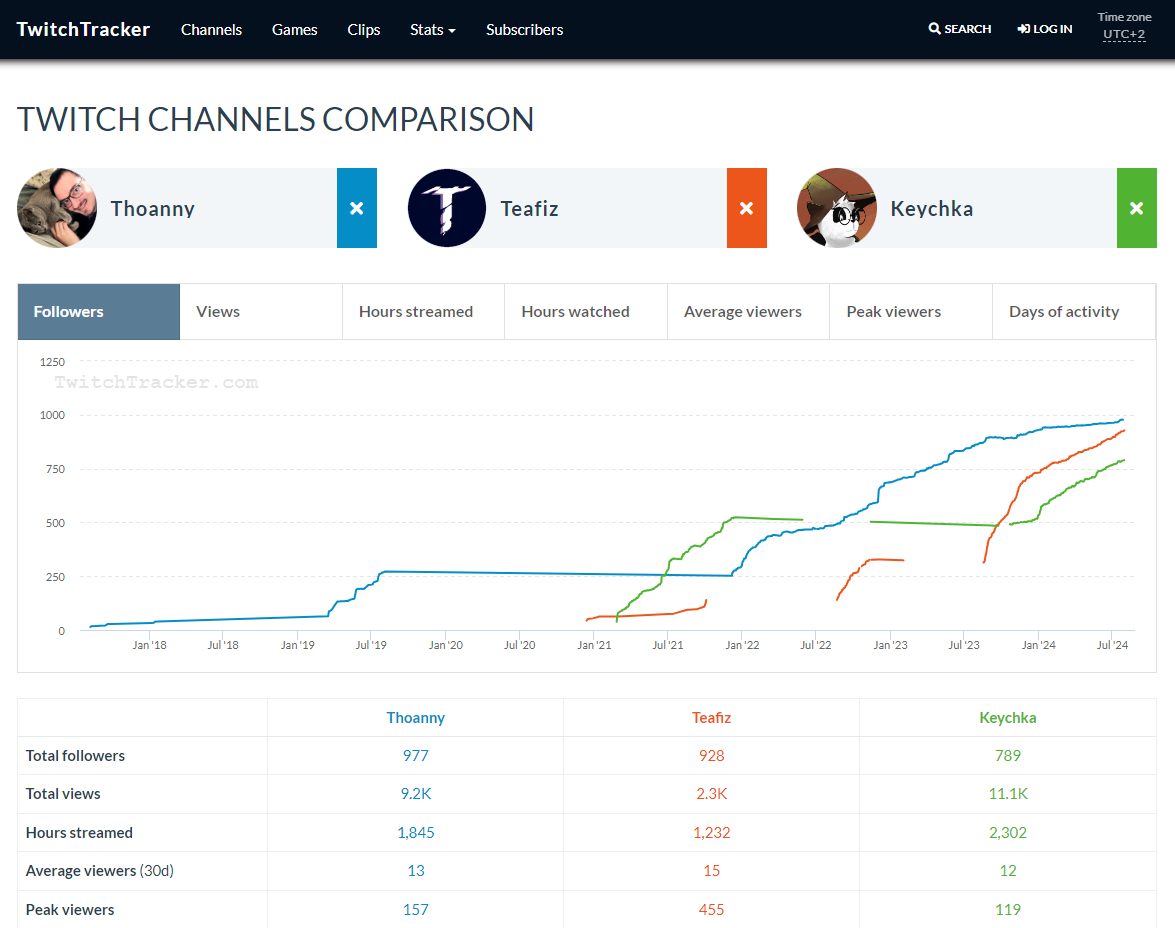Remove Teafiz with the orange X button

(746, 208)
